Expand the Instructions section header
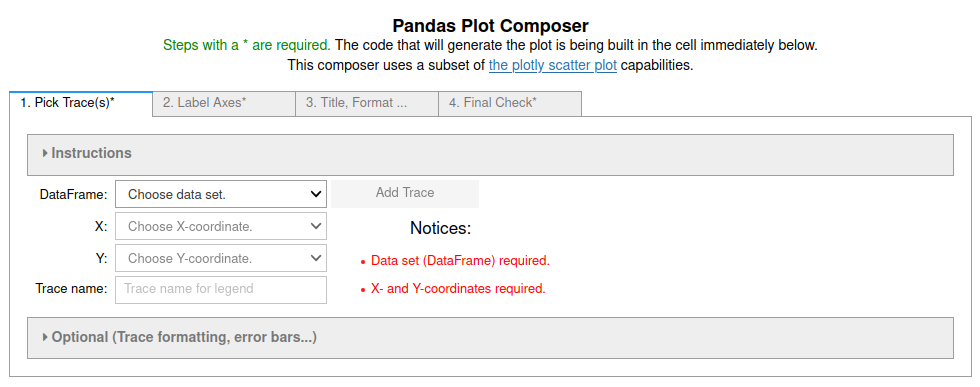 [x=491, y=154]
